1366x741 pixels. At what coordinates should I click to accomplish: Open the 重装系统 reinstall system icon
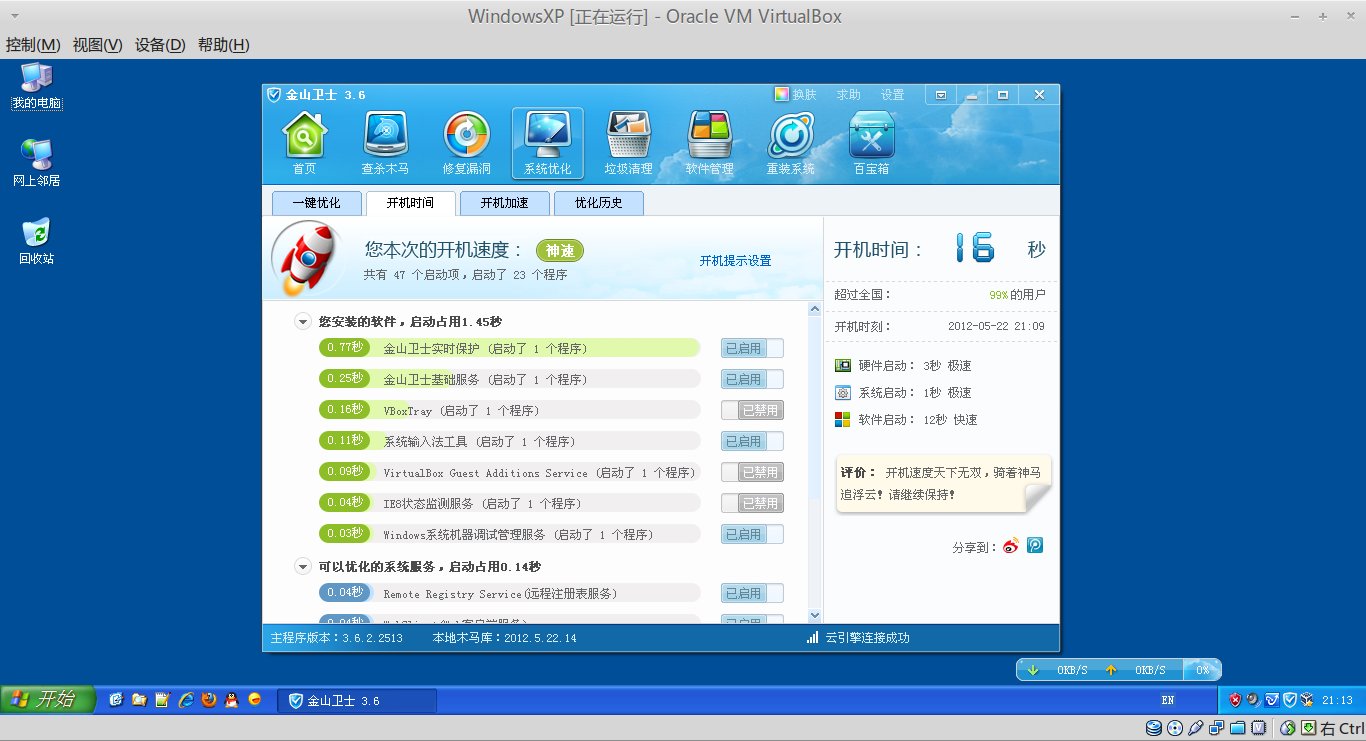click(790, 144)
